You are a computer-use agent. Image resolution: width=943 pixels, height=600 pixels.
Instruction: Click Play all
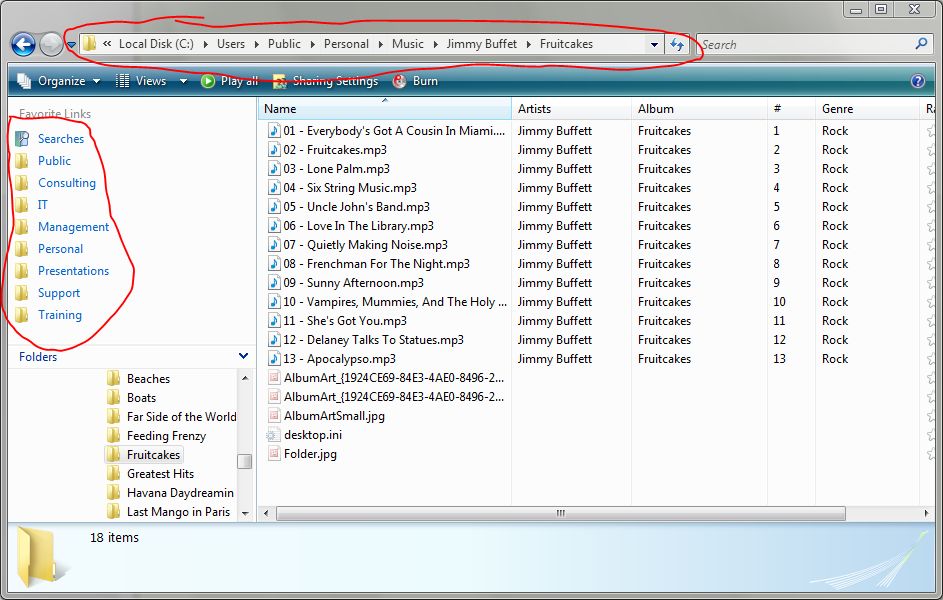pyautogui.click(x=229, y=81)
